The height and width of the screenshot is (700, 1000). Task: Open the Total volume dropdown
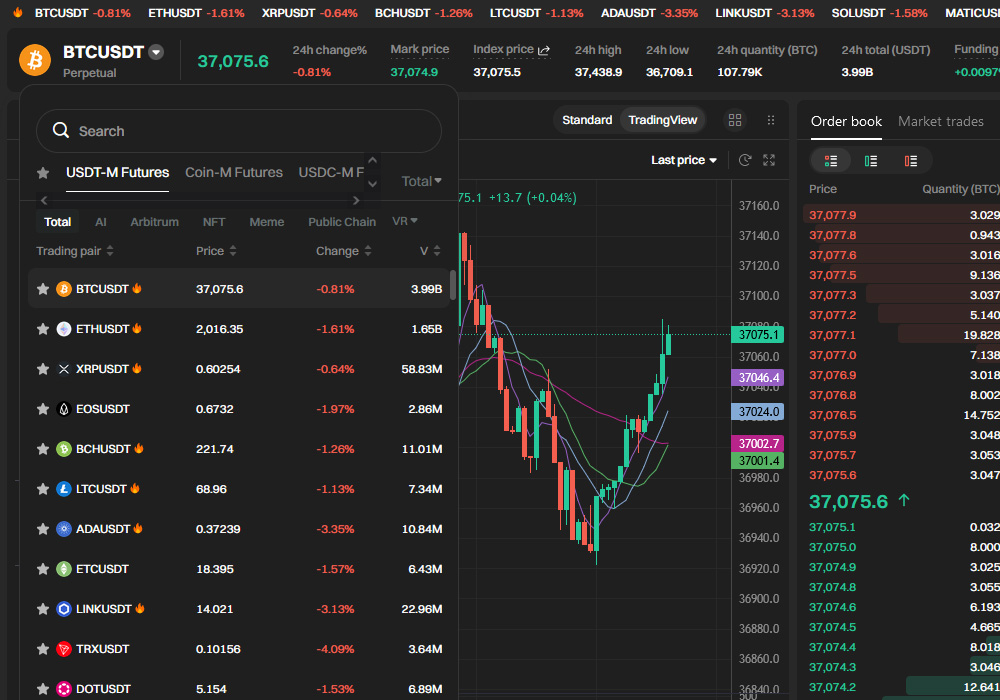[x=422, y=181]
